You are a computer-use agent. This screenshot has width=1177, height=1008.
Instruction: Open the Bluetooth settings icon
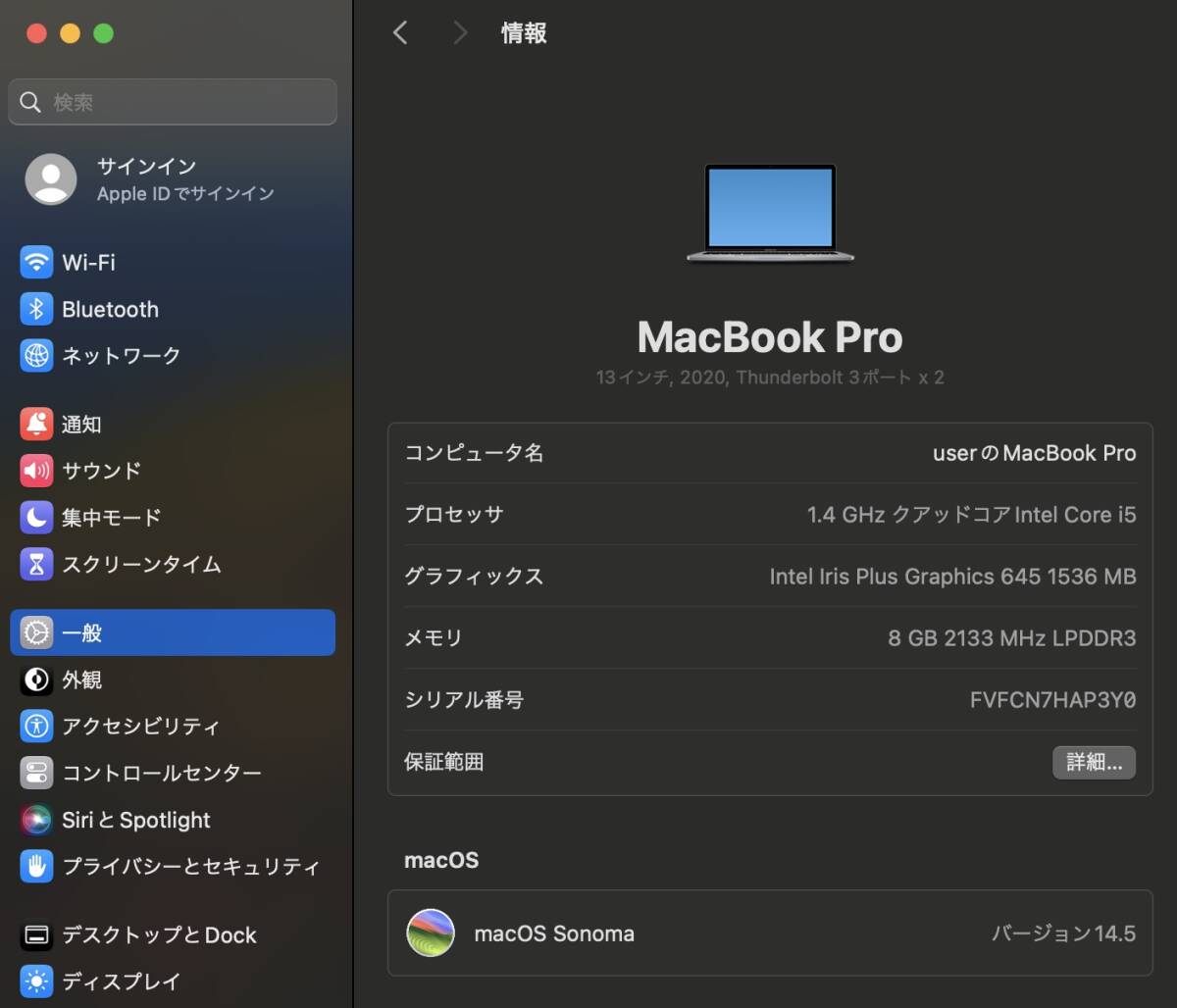36,309
